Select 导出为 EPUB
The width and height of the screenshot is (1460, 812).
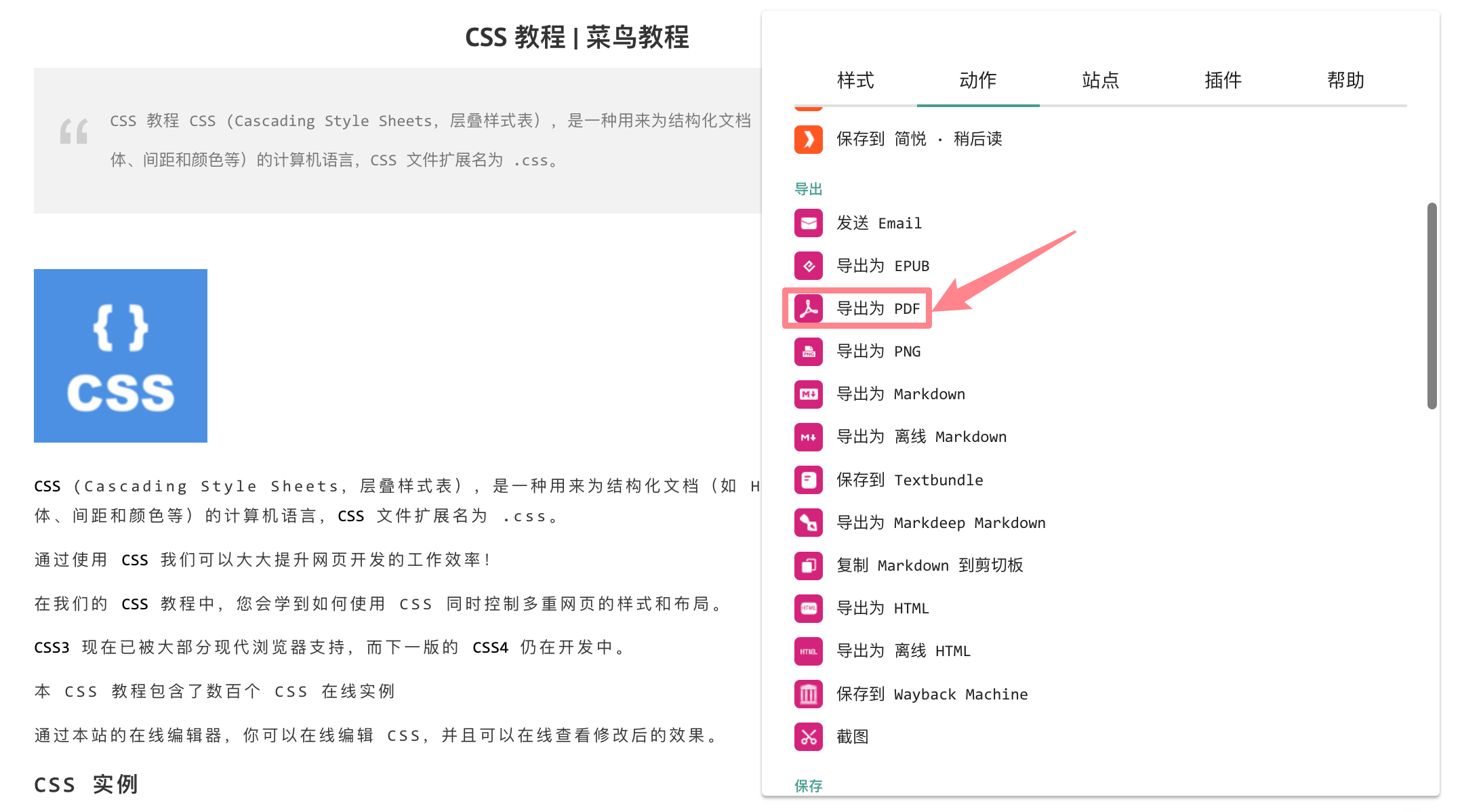(883, 266)
